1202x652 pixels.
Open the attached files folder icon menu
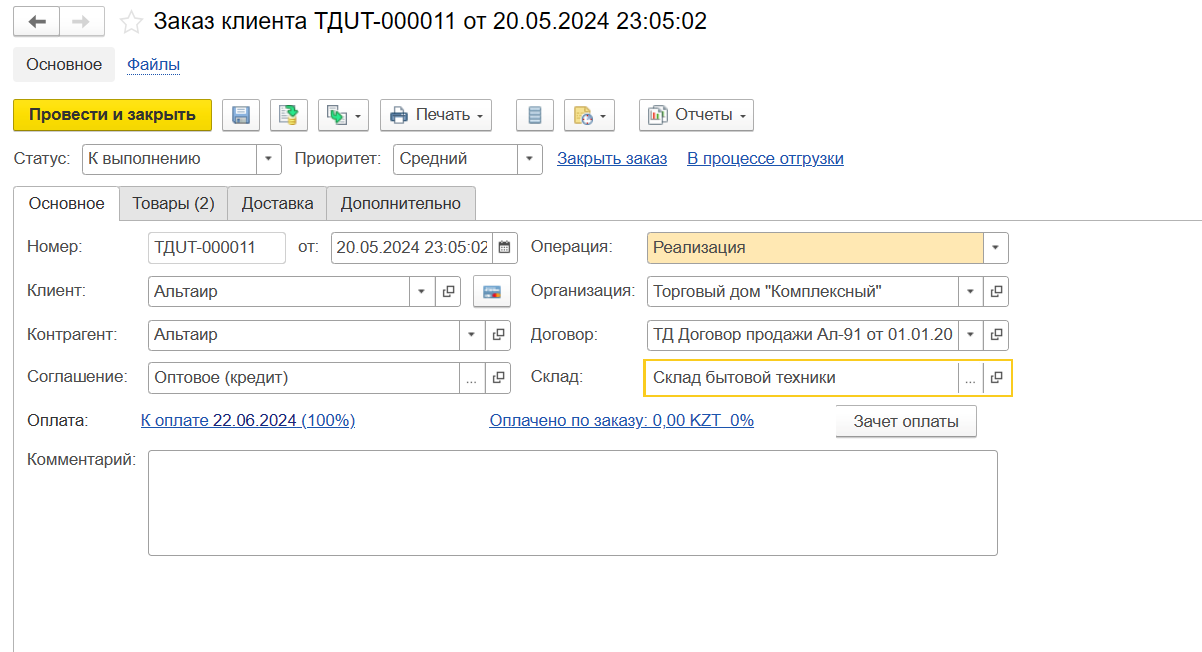click(589, 115)
